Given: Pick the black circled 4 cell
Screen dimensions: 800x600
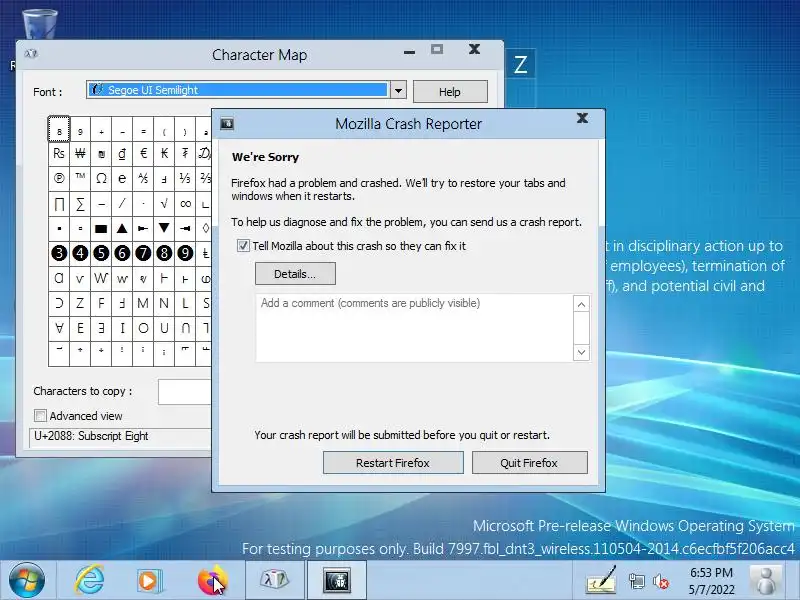Looking at the screenshot, I should click(80, 253).
